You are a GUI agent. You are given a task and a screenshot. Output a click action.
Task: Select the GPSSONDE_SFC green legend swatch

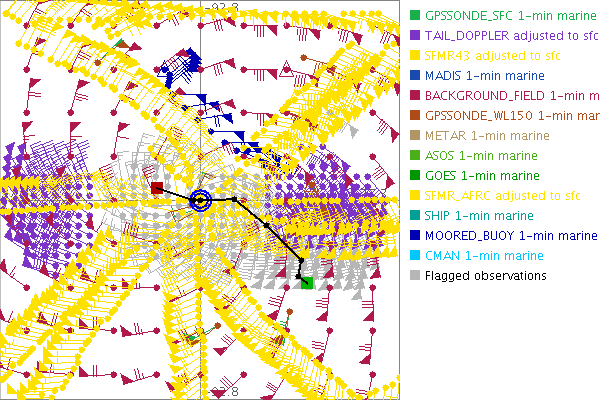pyautogui.click(x=415, y=16)
